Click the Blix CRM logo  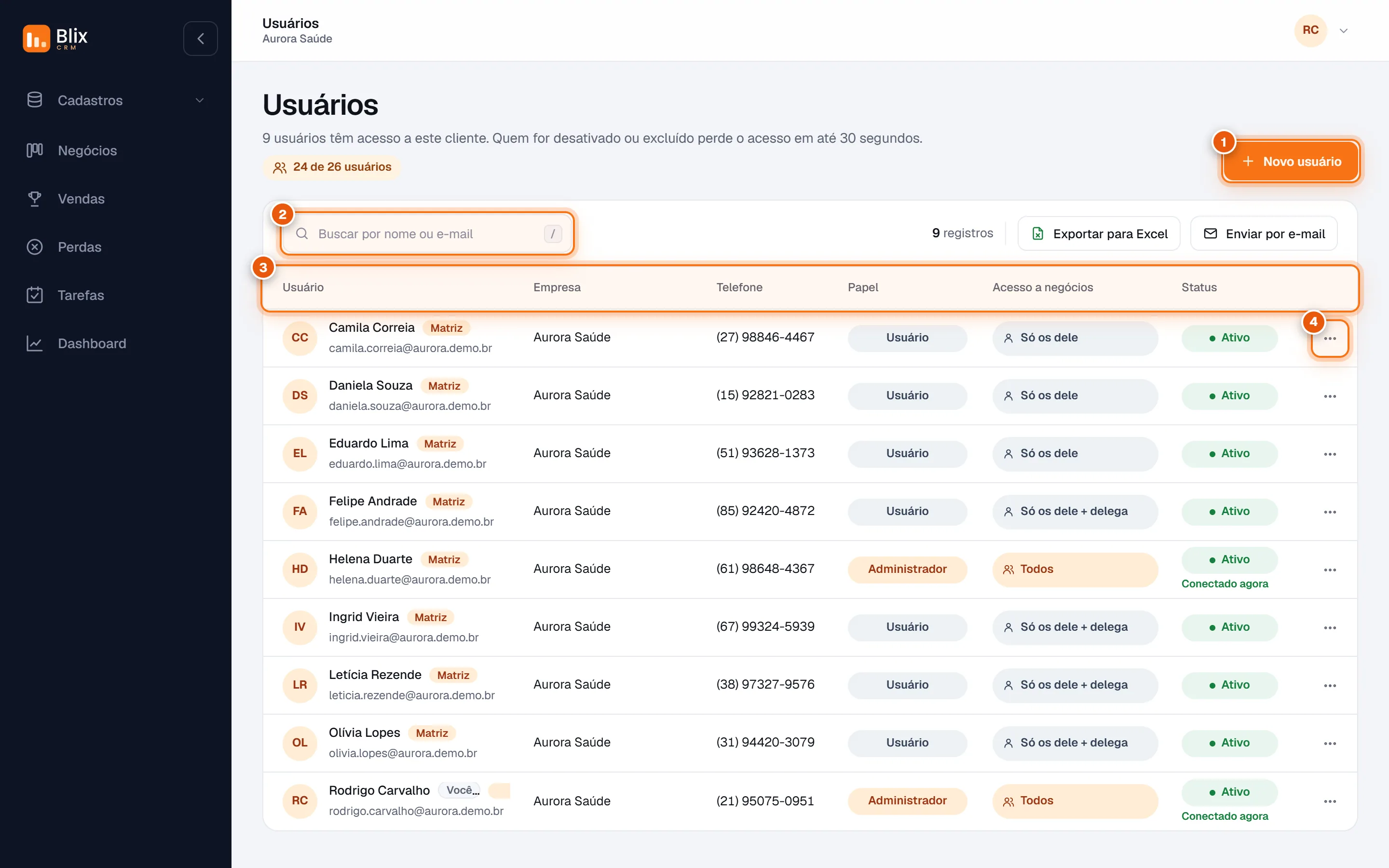click(x=55, y=39)
